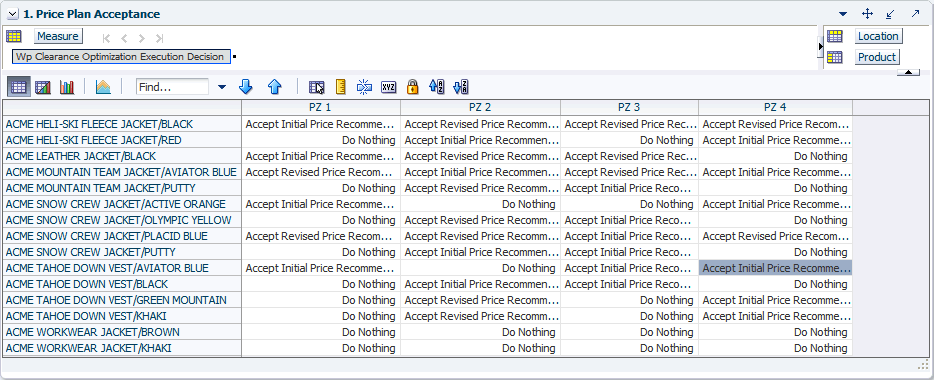Click the bottom-right resize grip
Image resolution: width=934 pixels, height=380 pixels.
pyautogui.click(x=924, y=365)
